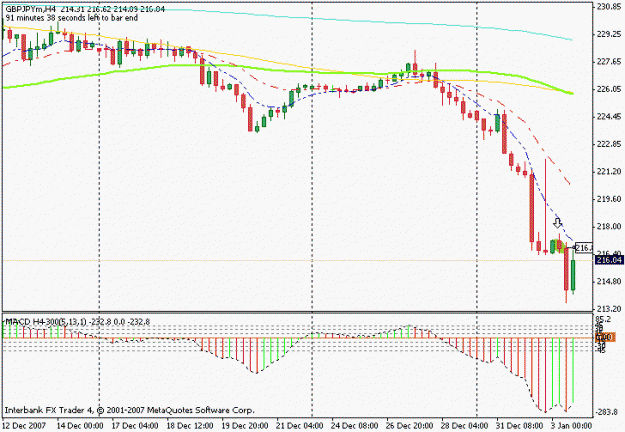Image resolution: width=625 pixels, height=432 pixels.
Task: Click the 224.45 price axis value
Action: (609, 116)
